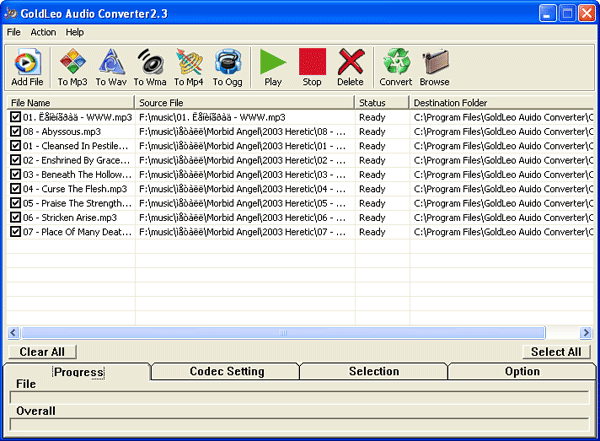
Task: Toggle the 05 - Praise The Strength checkbox
Action: pyautogui.click(x=15, y=203)
